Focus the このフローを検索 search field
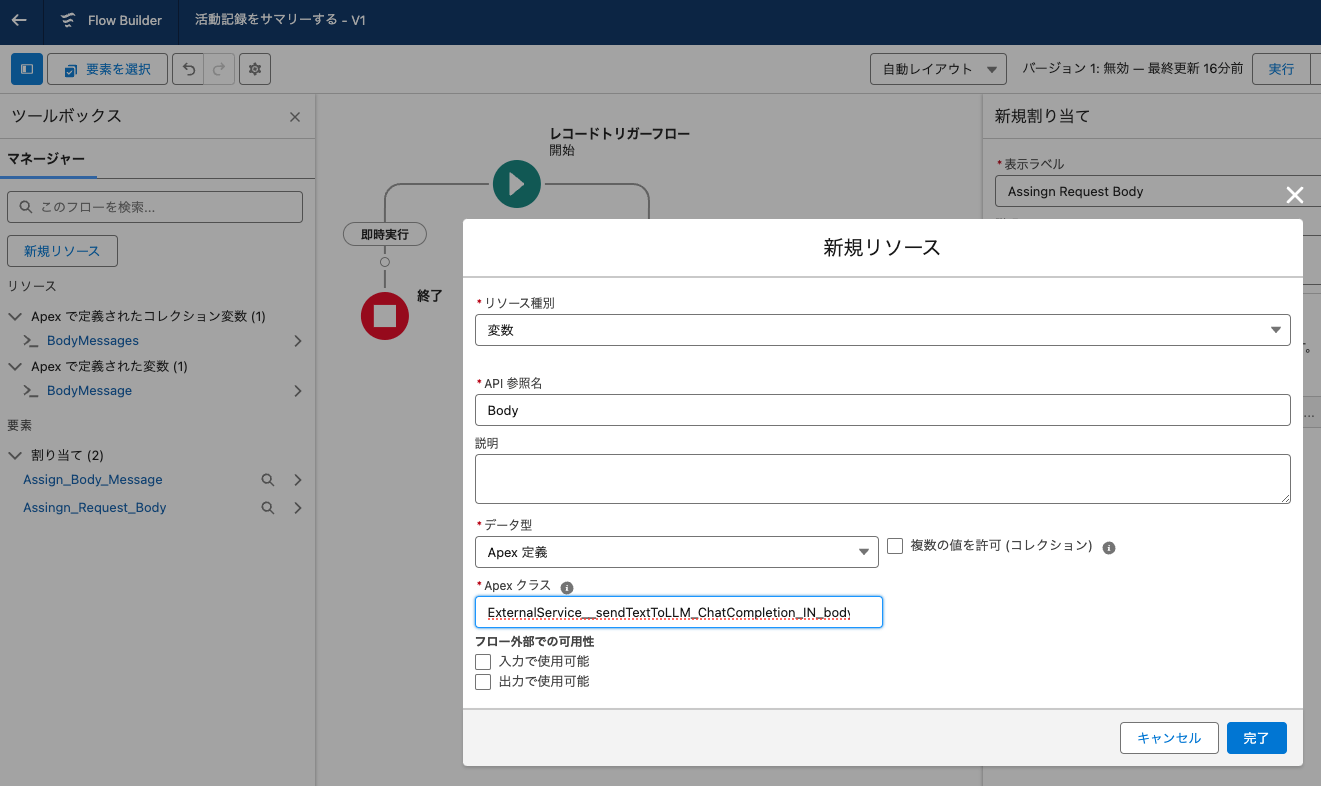The height and width of the screenshot is (786, 1321). 155,207
